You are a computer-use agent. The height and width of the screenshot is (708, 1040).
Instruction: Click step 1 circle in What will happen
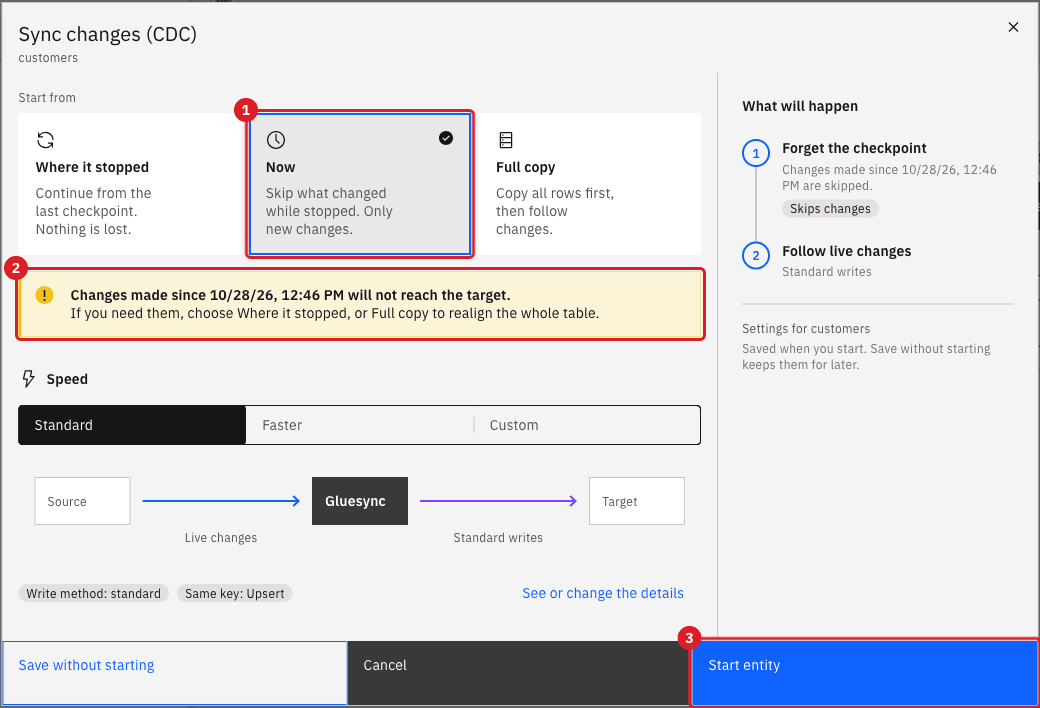(x=755, y=153)
